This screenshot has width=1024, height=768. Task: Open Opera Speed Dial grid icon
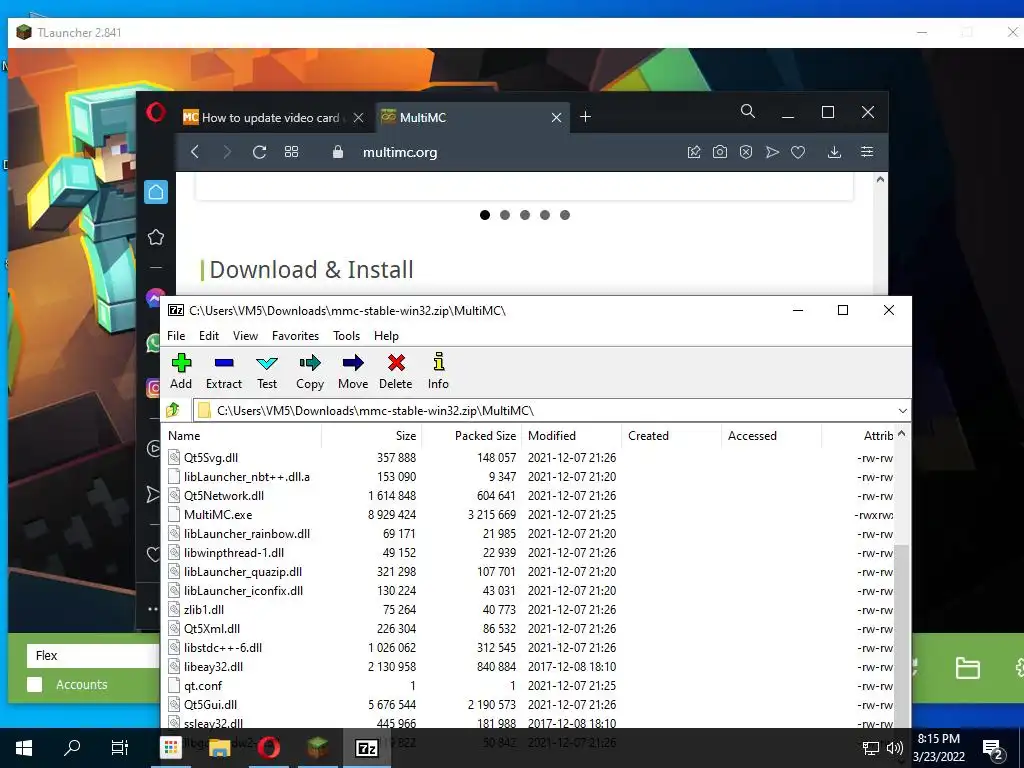pos(291,152)
